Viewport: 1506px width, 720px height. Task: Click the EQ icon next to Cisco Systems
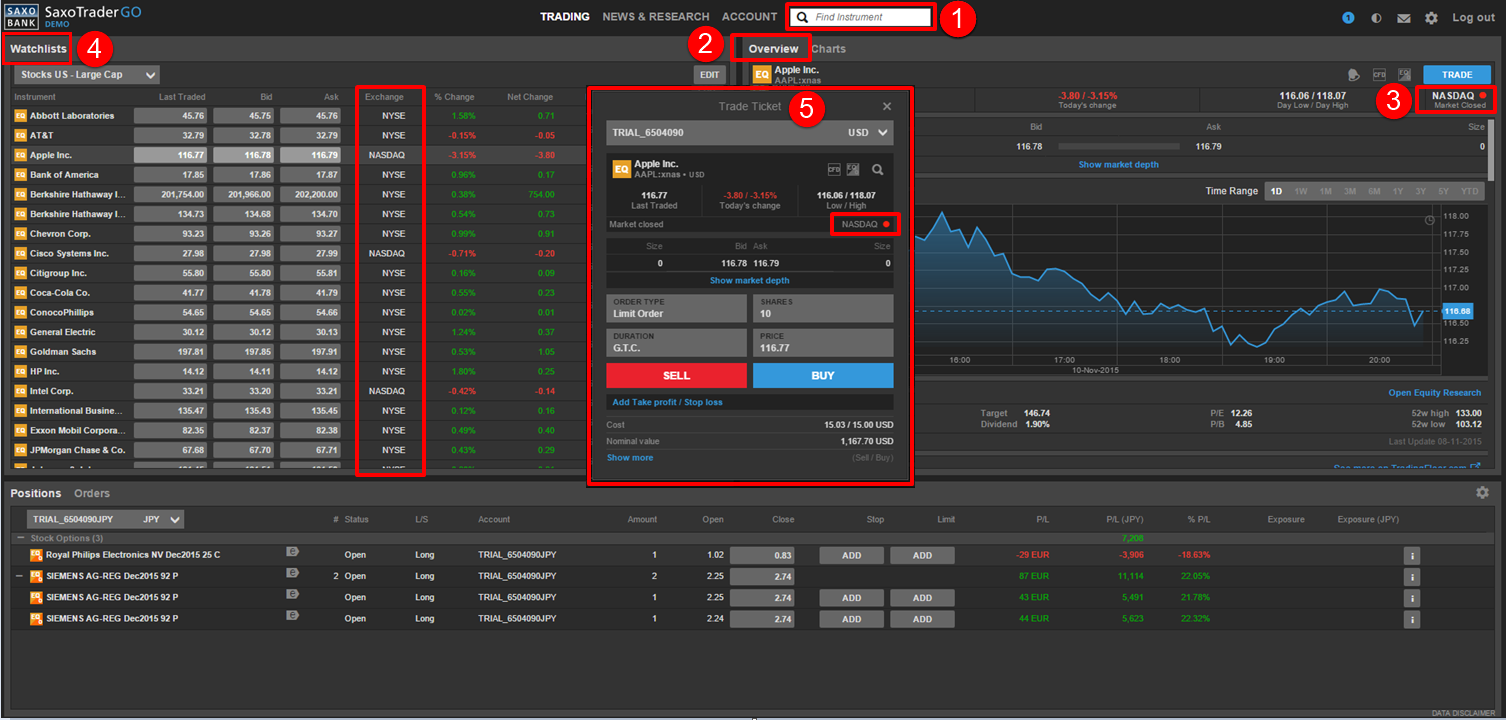(20, 254)
